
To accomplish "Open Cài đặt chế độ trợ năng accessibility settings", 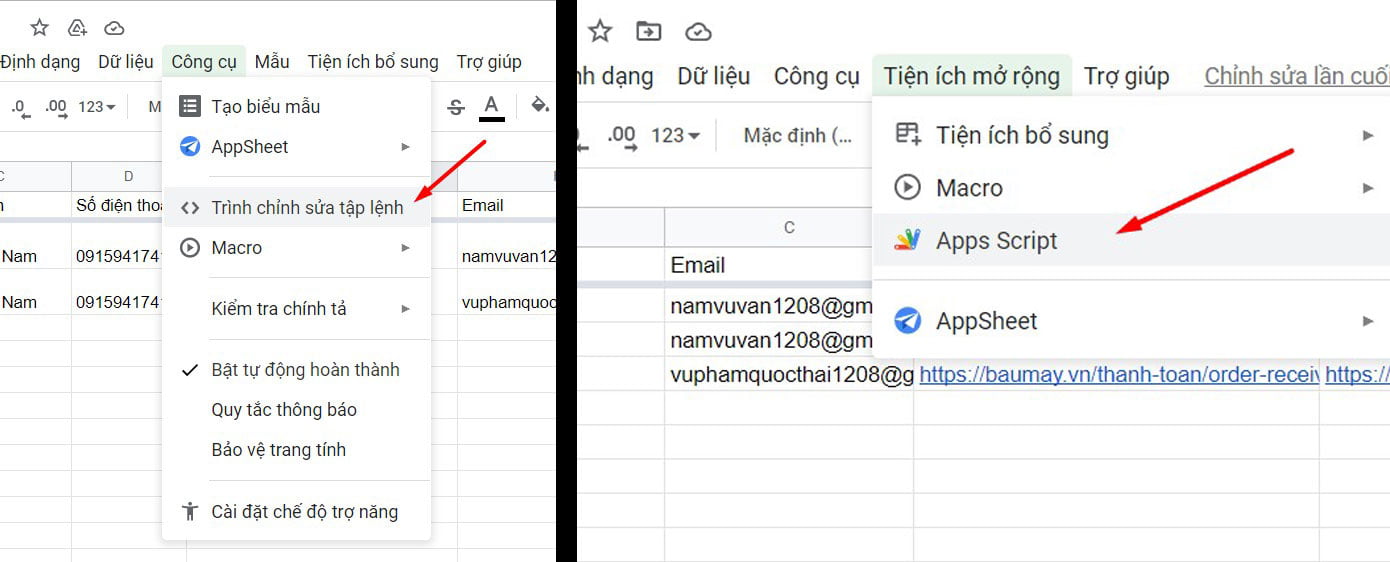I will [x=304, y=512].
